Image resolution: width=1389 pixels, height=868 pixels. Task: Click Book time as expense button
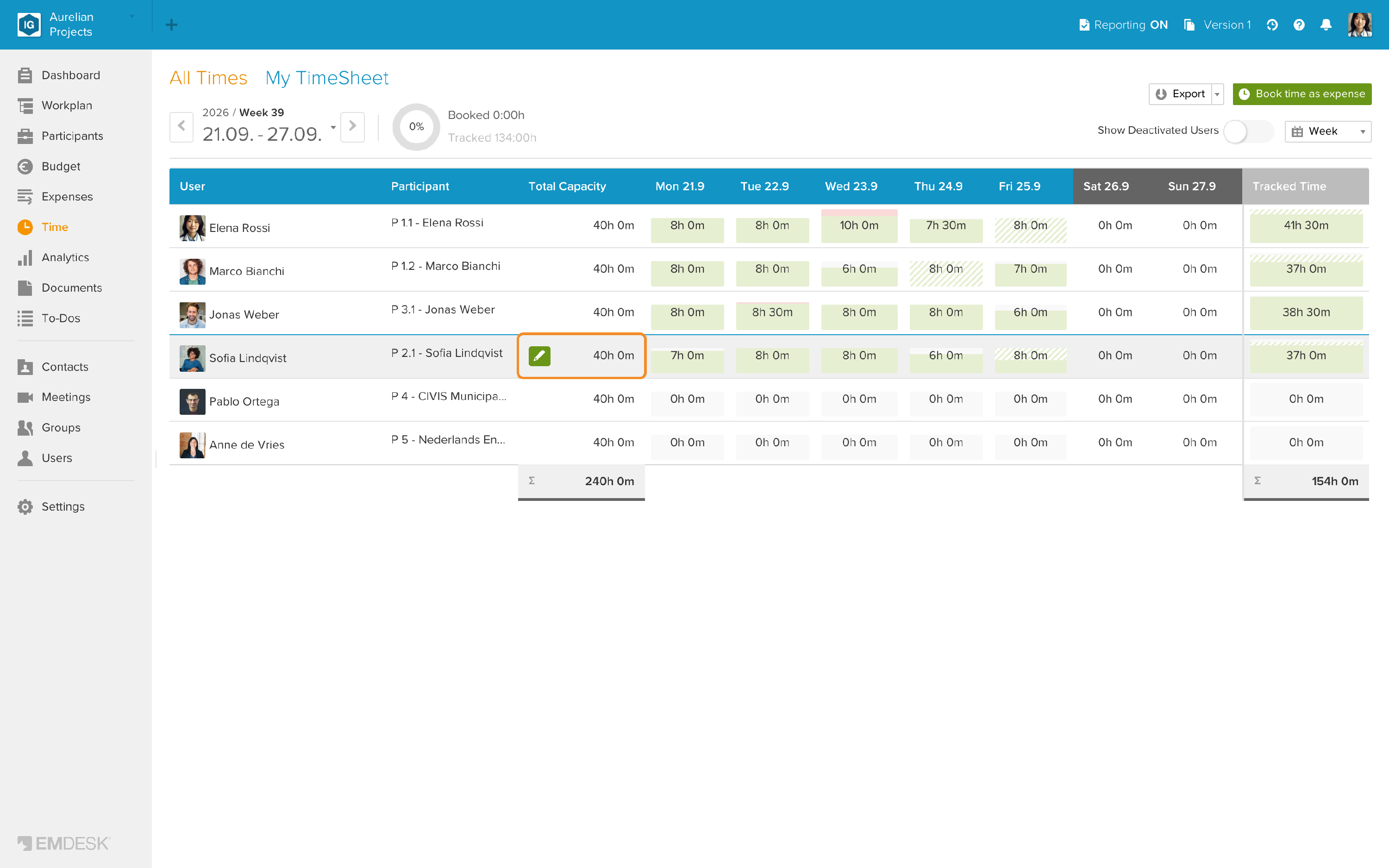coord(1302,94)
